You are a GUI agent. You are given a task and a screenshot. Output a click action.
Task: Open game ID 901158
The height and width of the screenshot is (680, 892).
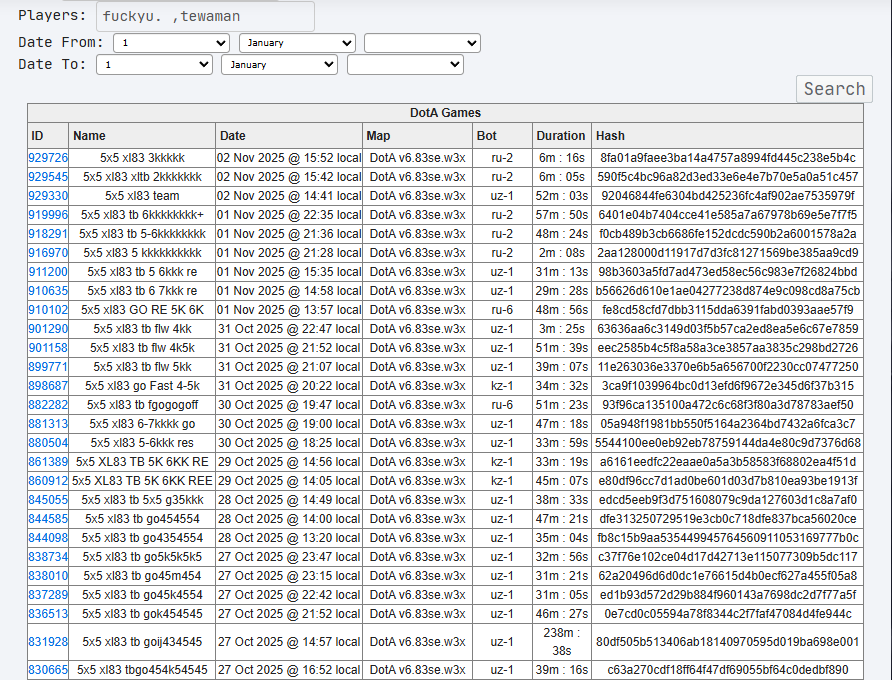[48, 348]
